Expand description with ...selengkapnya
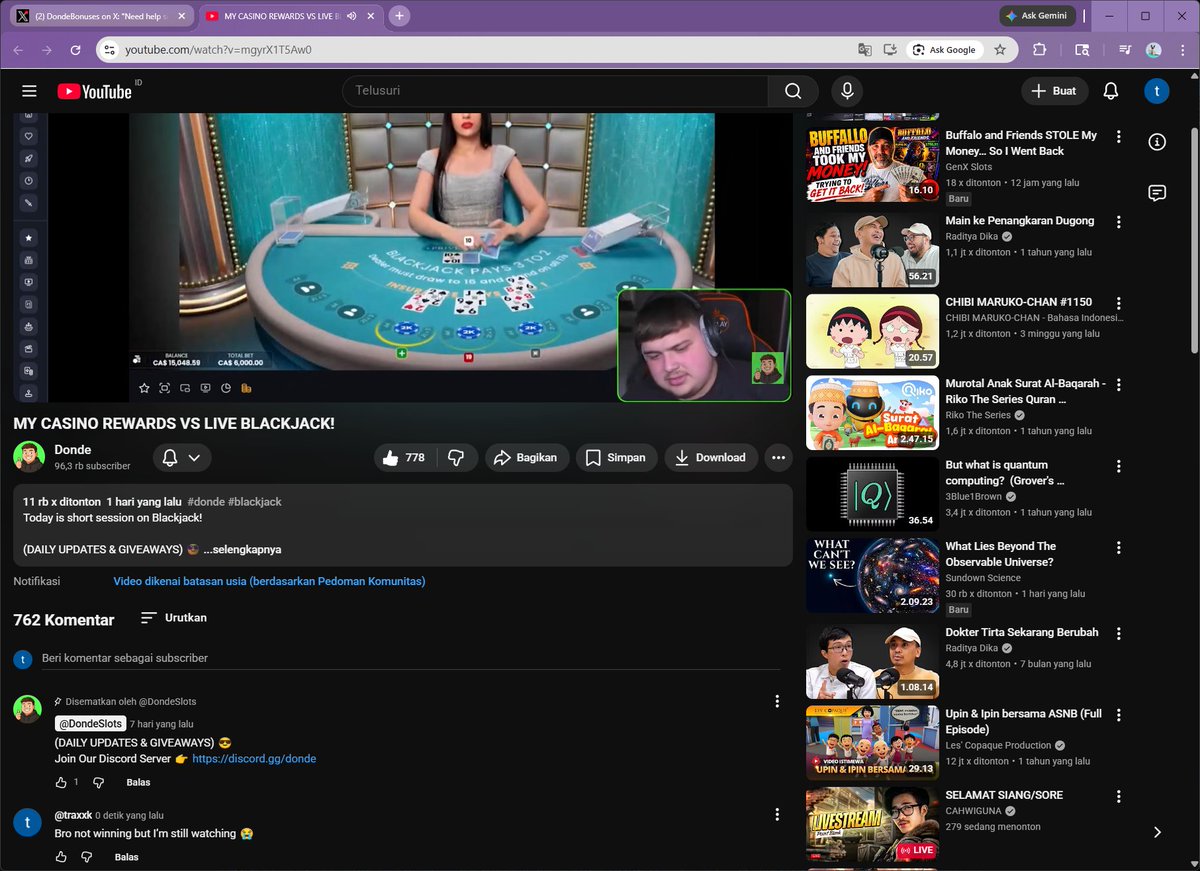This screenshot has width=1200, height=871. pos(242,549)
